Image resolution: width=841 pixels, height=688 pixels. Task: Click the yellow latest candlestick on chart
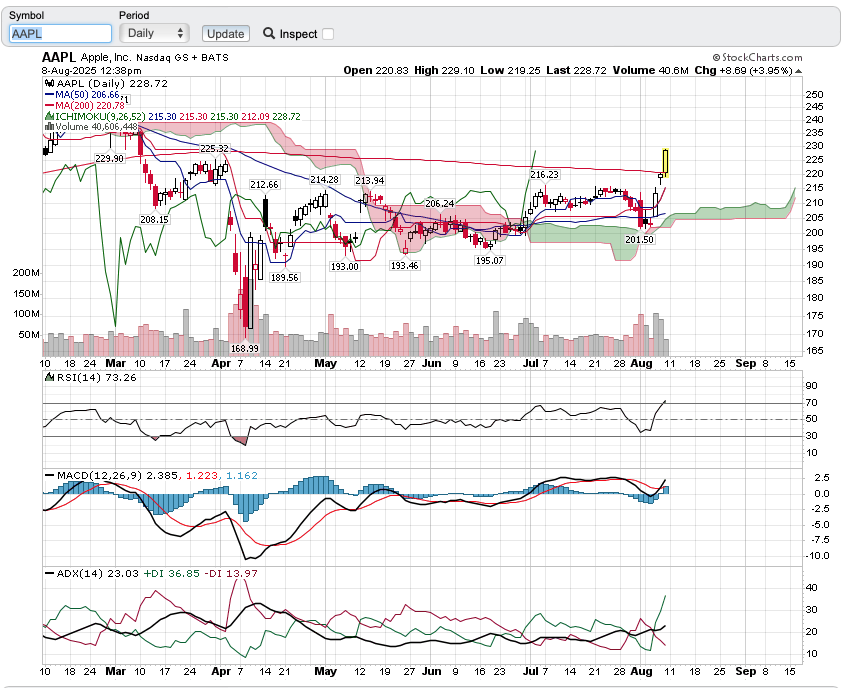click(x=665, y=162)
